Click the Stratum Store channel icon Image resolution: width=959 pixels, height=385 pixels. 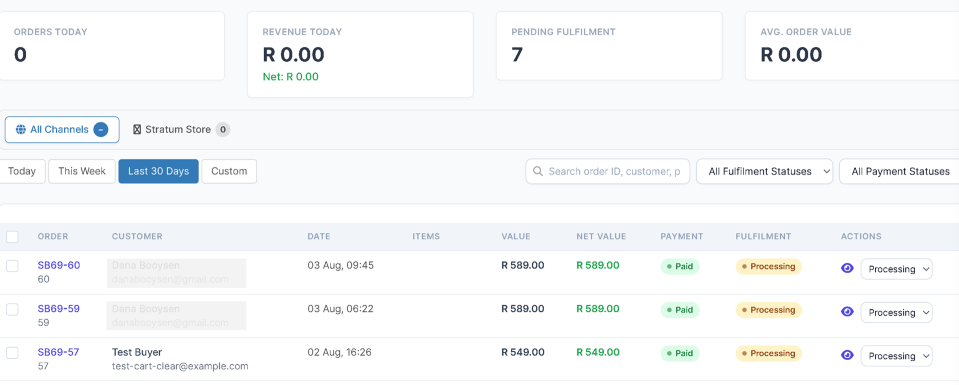point(137,130)
